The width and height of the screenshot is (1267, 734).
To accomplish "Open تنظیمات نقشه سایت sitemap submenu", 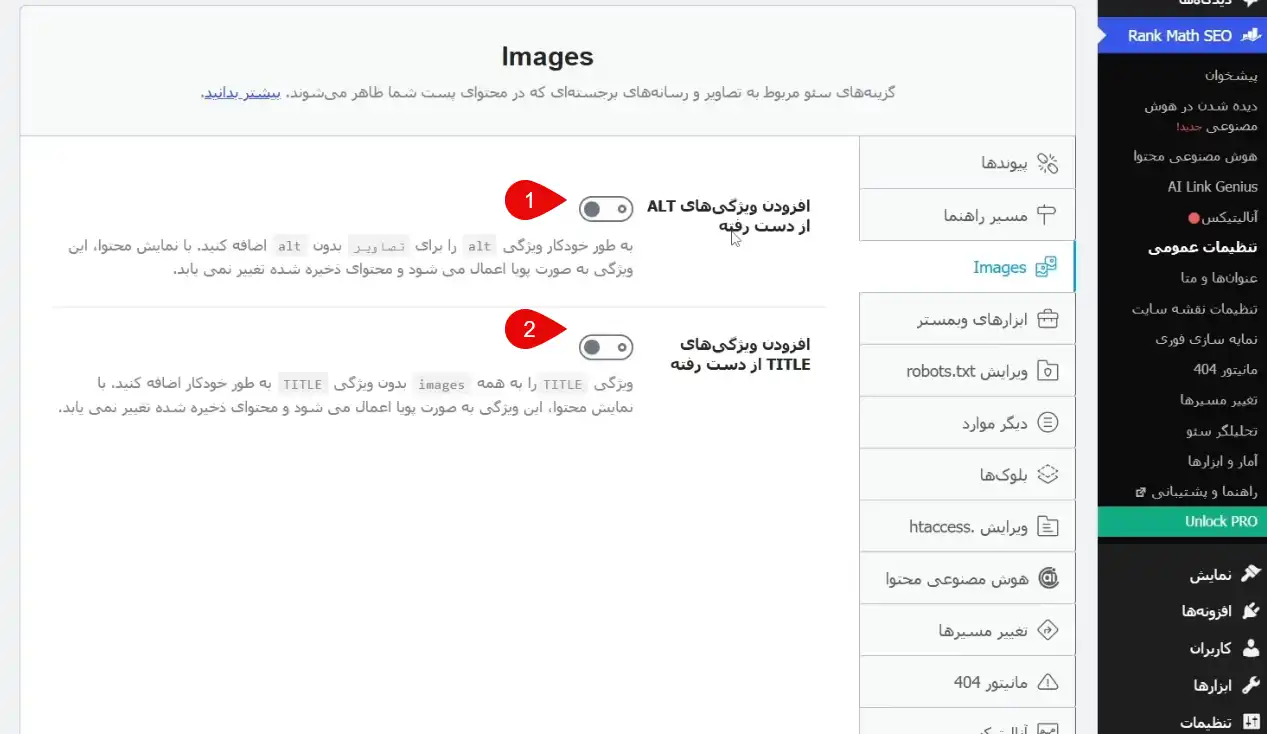I will pos(1195,309).
